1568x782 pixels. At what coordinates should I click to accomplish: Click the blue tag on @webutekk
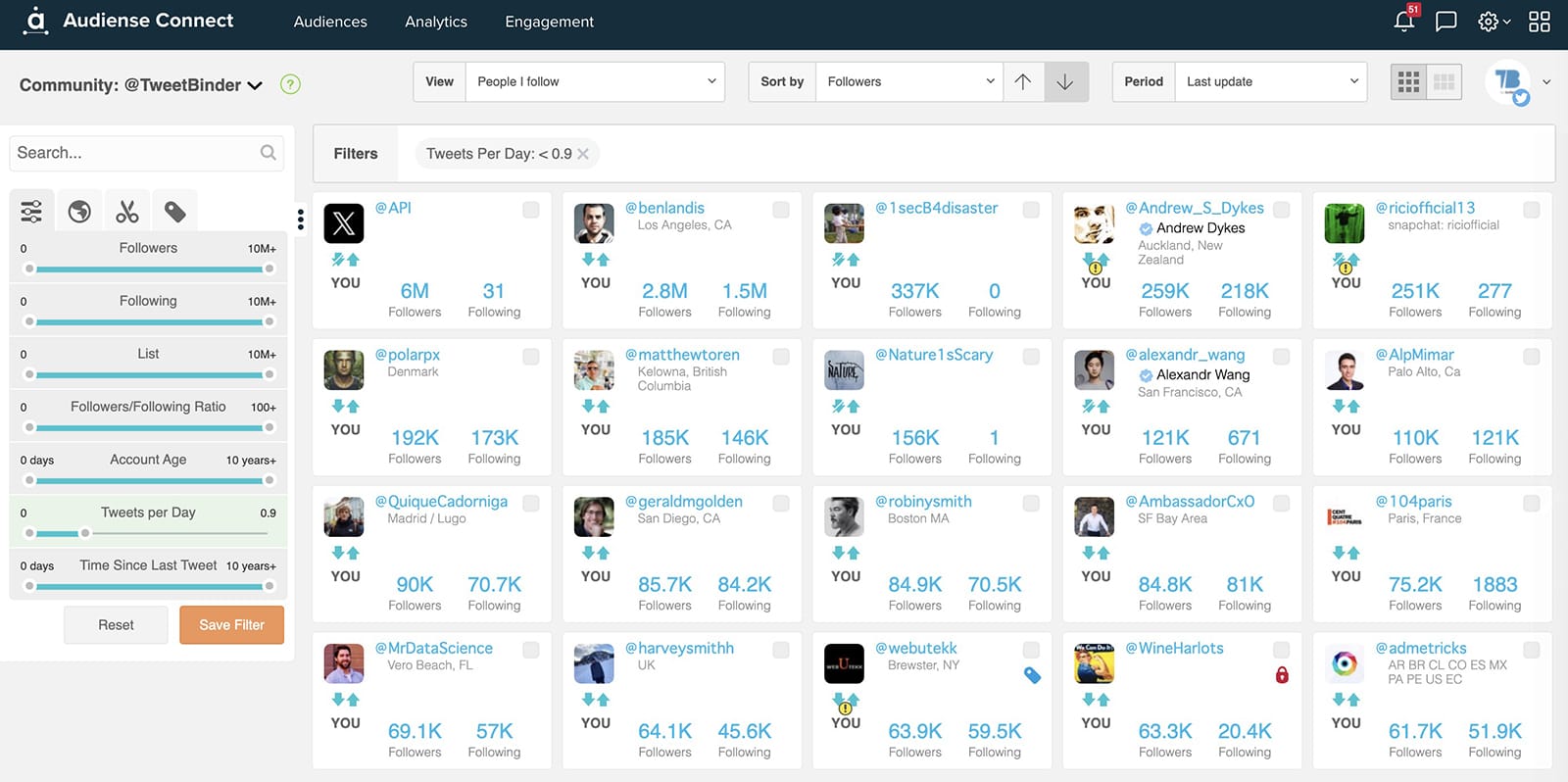pyautogui.click(x=1032, y=675)
